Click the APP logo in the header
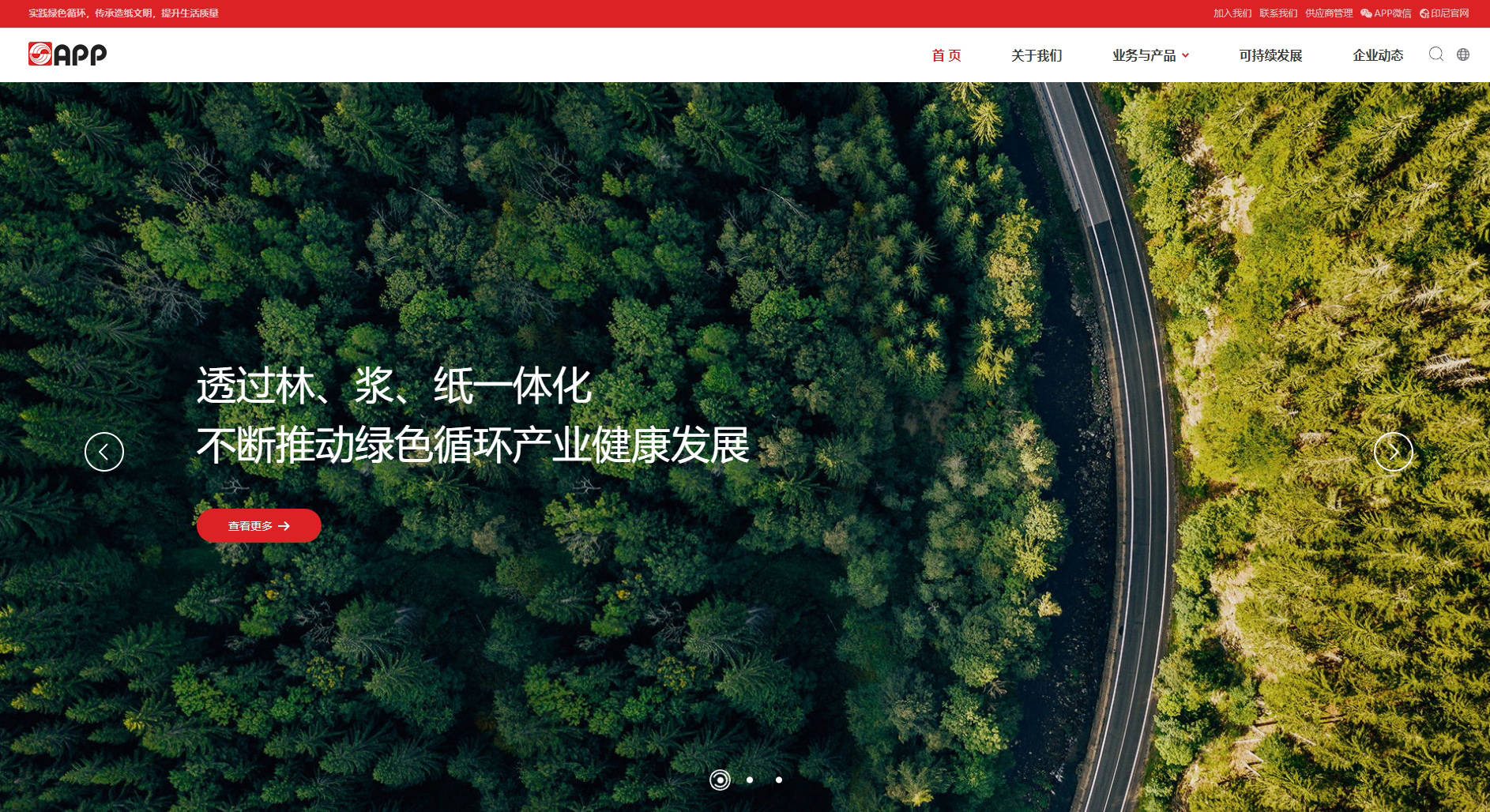1490x812 pixels. pyautogui.click(x=67, y=54)
